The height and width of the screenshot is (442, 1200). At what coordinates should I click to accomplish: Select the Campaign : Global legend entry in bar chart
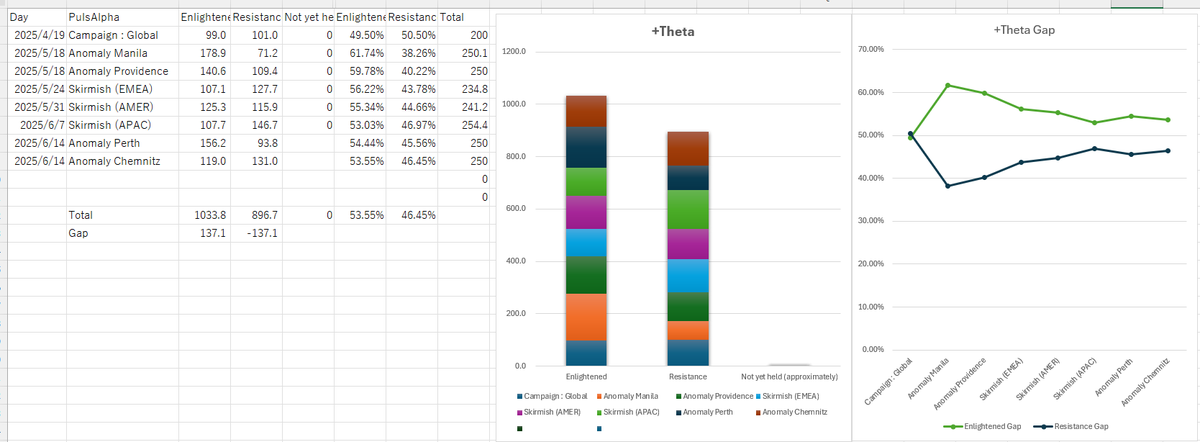click(551, 398)
